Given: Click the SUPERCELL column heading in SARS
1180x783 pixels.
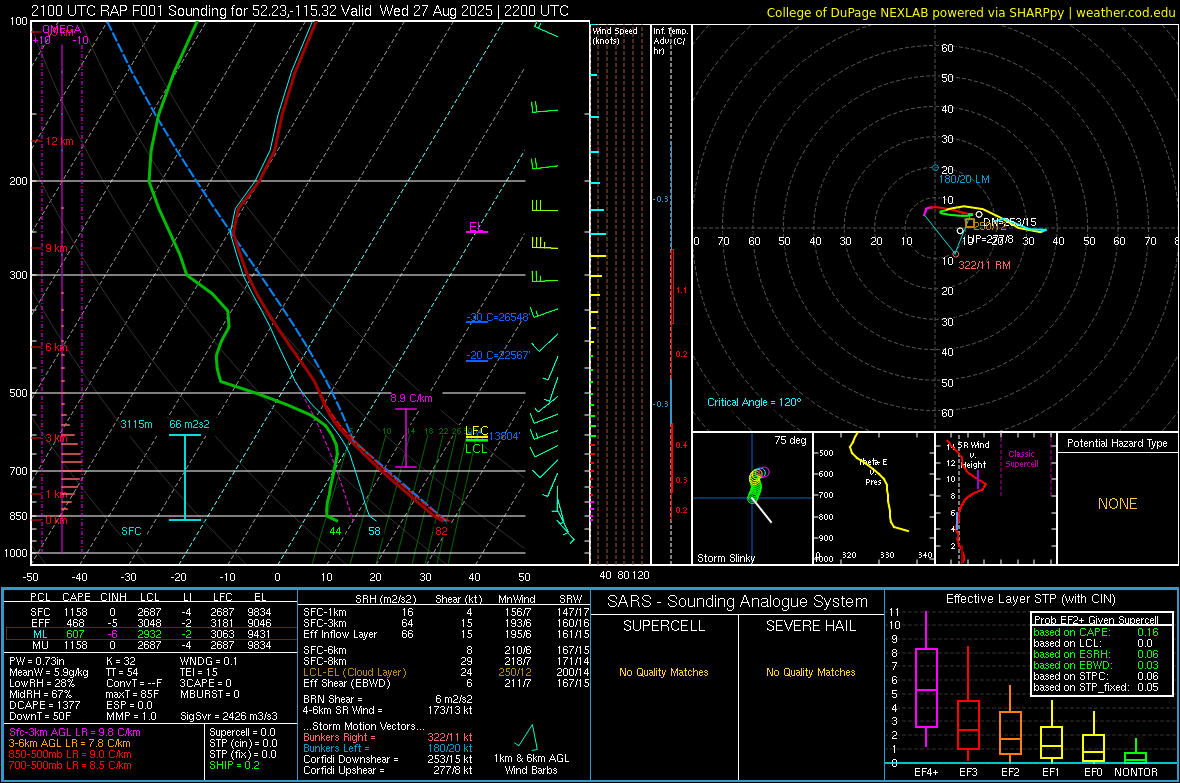Looking at the screenshot, I should tap(664, 626).
